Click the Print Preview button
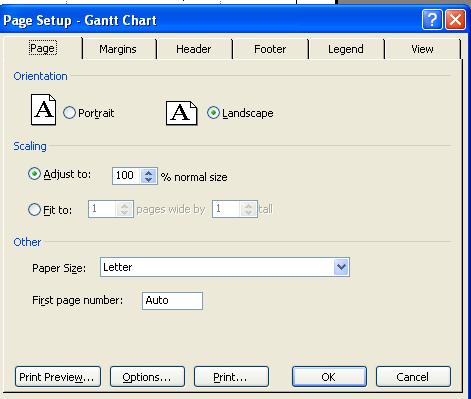471x399 pixels. pyautogui.click(x=58, y=377)
